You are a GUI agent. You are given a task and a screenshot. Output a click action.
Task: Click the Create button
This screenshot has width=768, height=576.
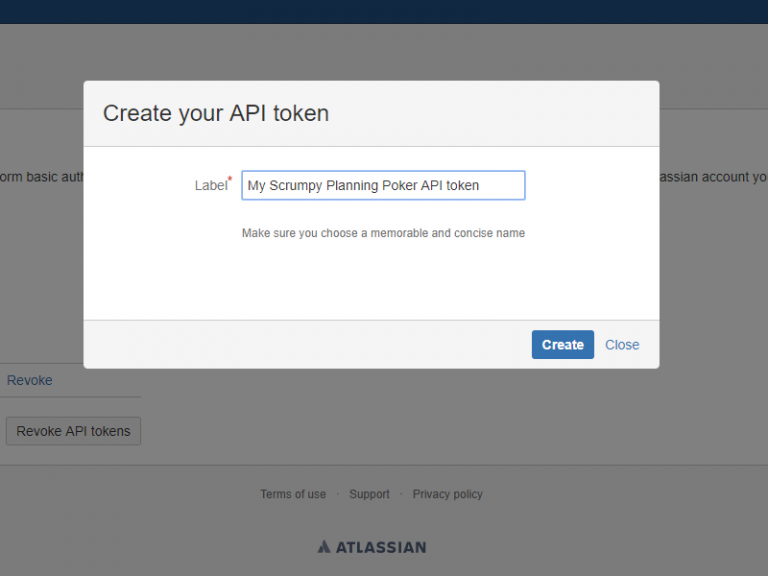[562, 345]
